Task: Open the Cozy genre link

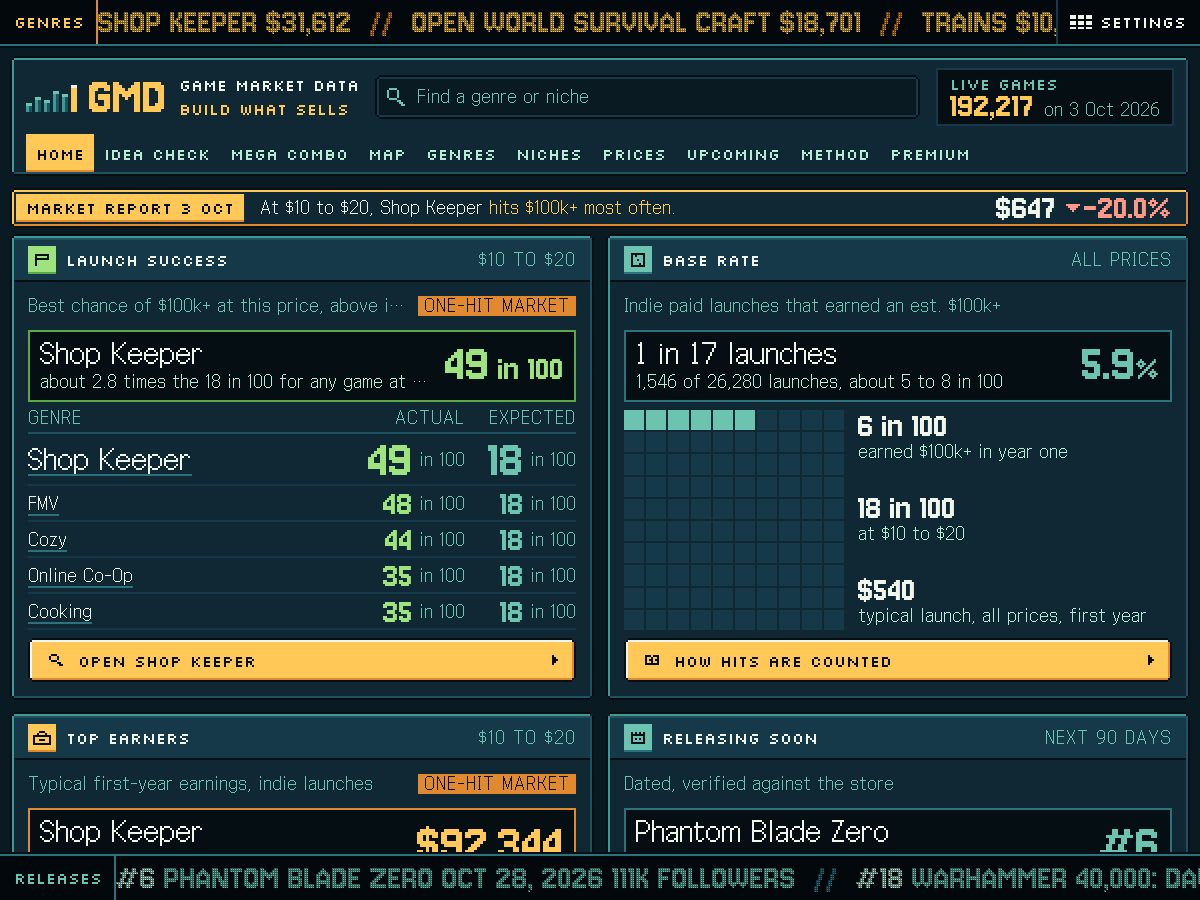Action: (47, 540)
